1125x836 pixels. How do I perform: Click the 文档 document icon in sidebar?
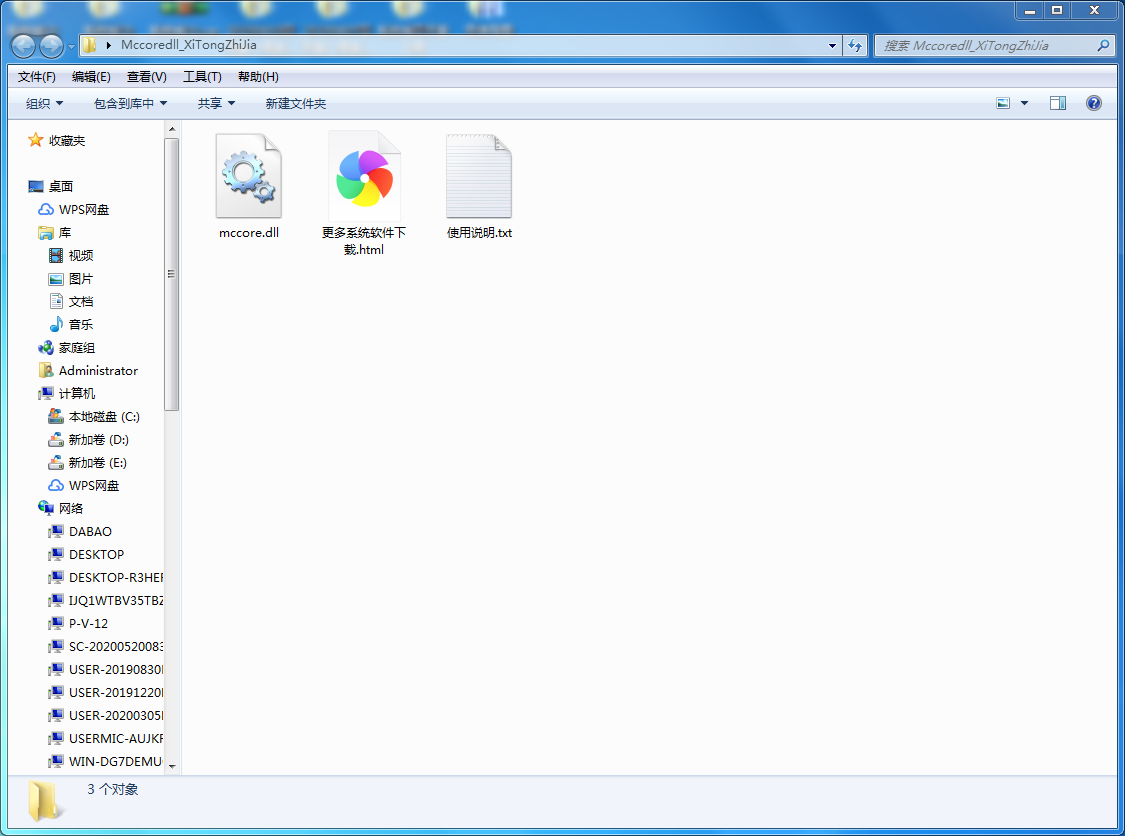[56, 301]
